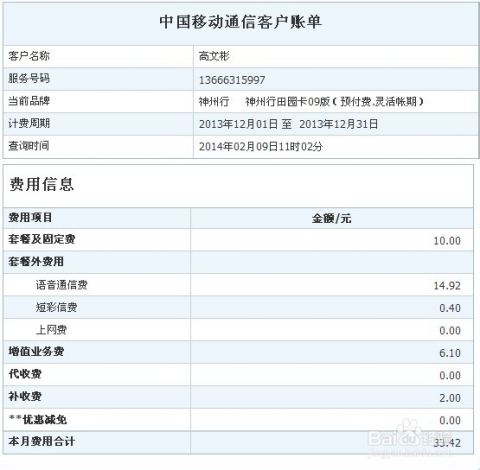Screen dimensions: 480x470
Task: Click the total amount 33.42
Action: [x=447, y=443]
